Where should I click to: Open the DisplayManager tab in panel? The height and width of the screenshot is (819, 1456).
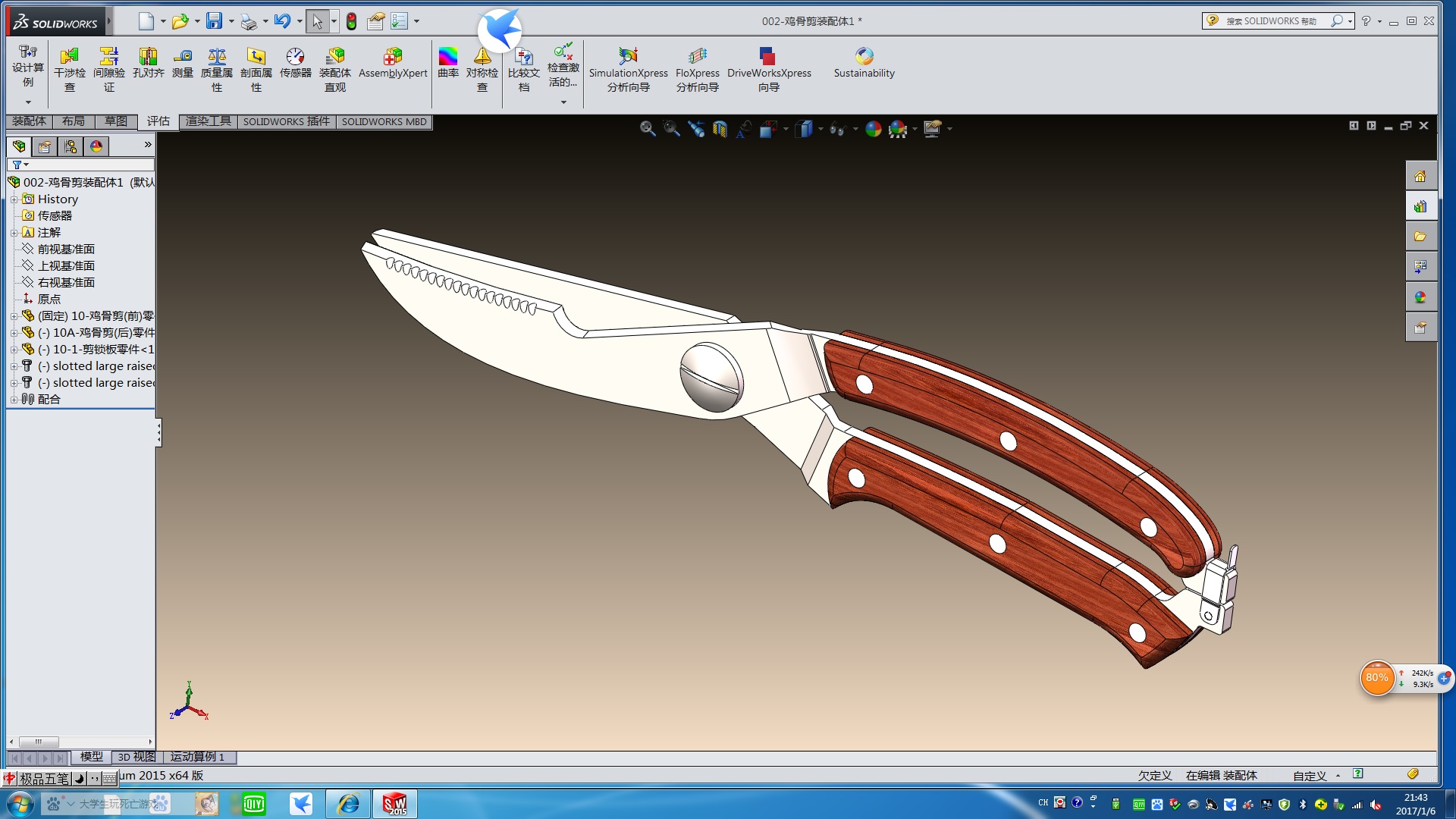[96, 146]
